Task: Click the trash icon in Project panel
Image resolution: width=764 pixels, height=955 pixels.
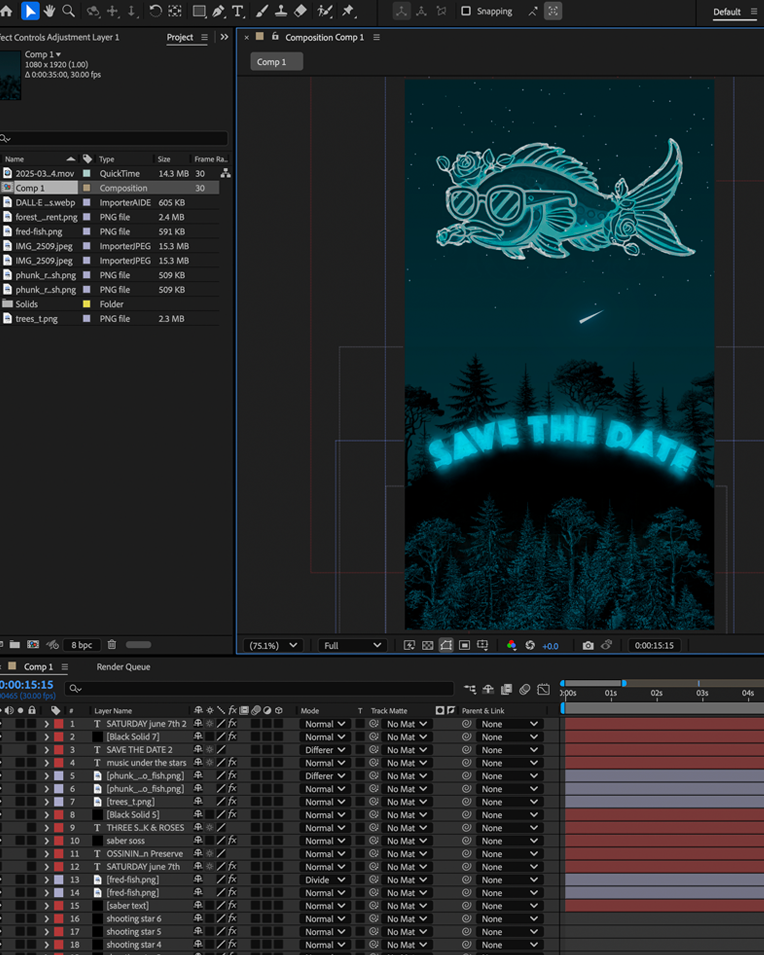Action: (x=112, y=645)
